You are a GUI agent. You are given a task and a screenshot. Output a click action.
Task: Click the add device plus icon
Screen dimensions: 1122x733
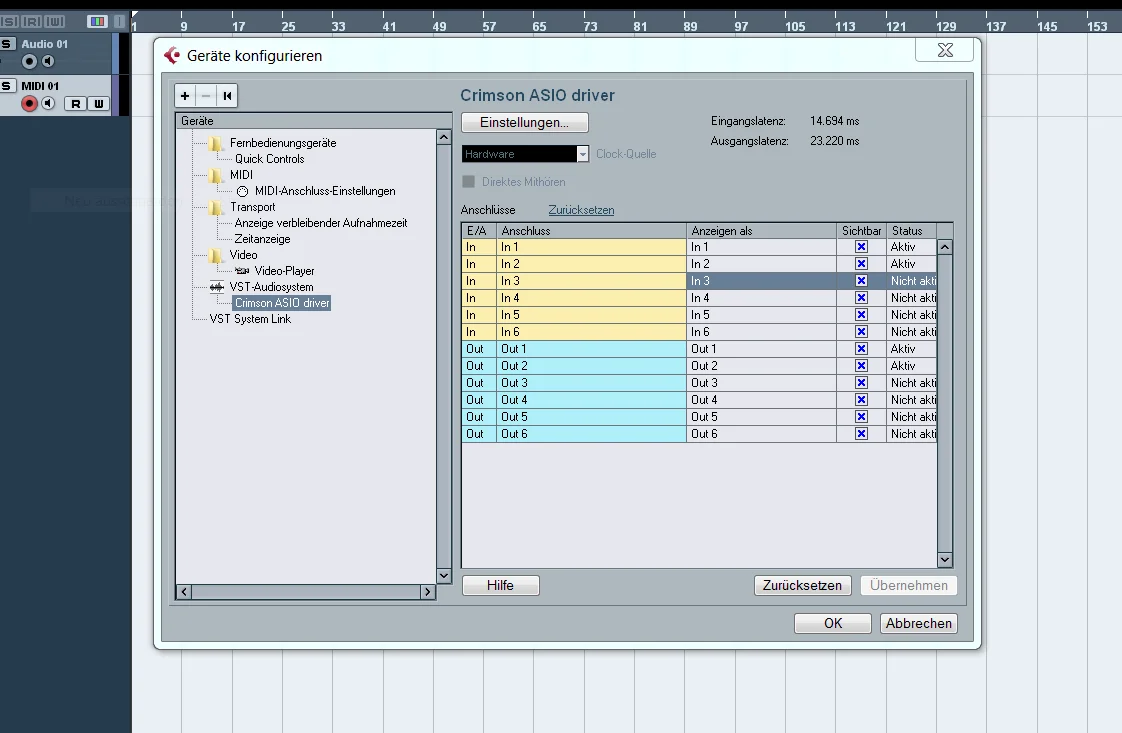(185, 96)
